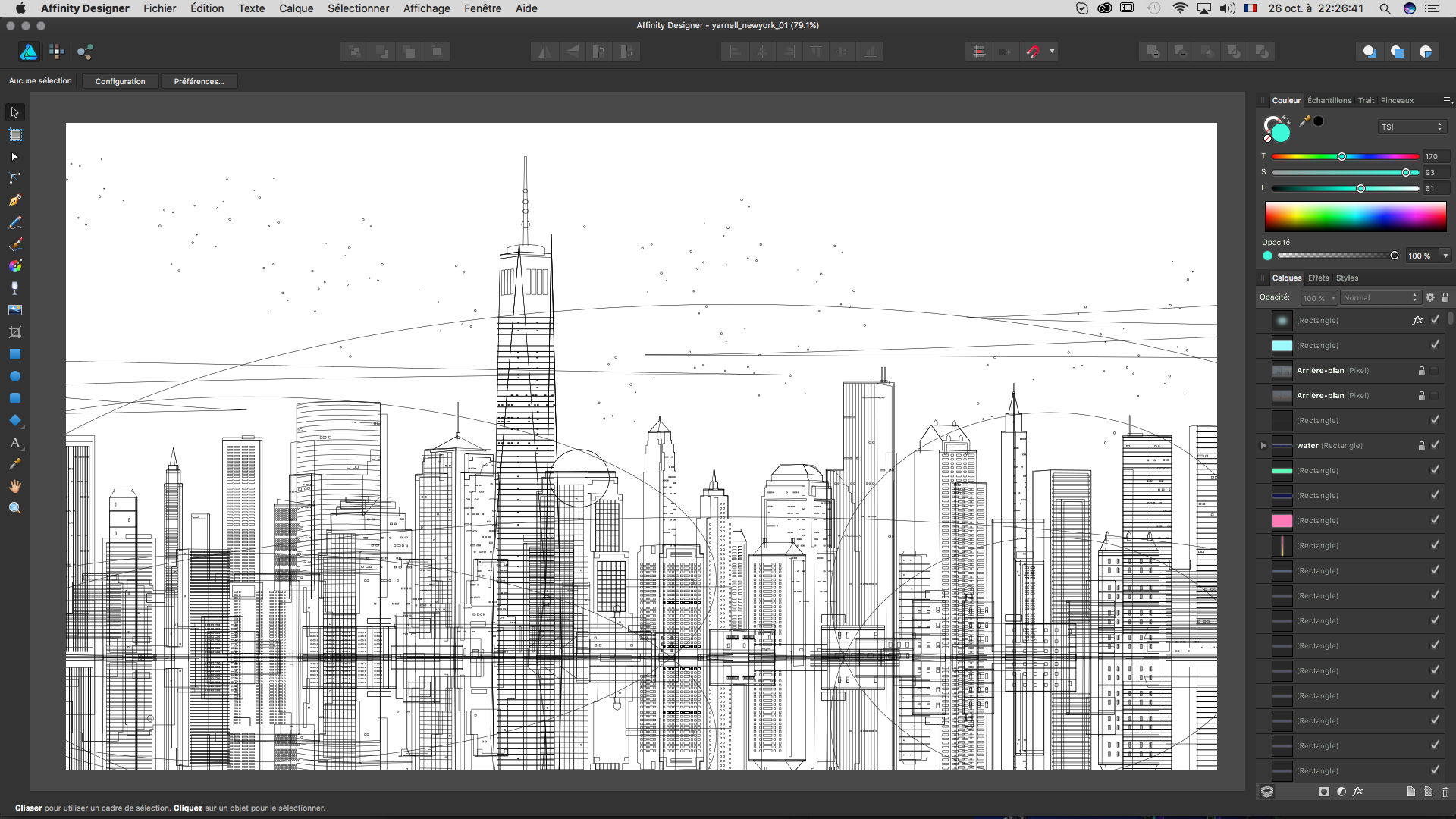Open the Calque menu
1456x819 pixels.
[296, 8]
